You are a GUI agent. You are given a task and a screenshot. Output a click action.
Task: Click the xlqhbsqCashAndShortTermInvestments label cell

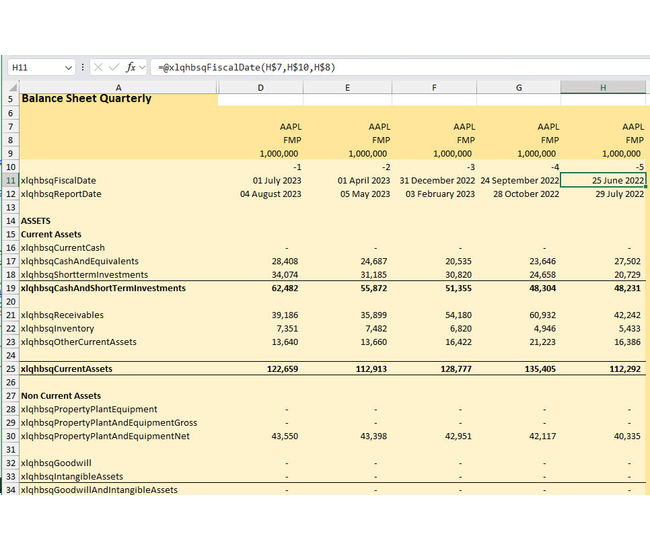click(119, 288)
